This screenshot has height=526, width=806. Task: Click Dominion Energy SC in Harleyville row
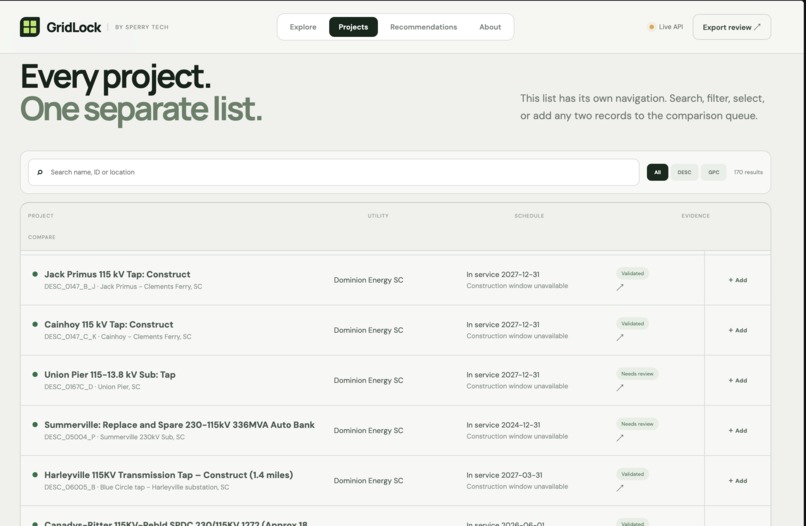(368, 481)
